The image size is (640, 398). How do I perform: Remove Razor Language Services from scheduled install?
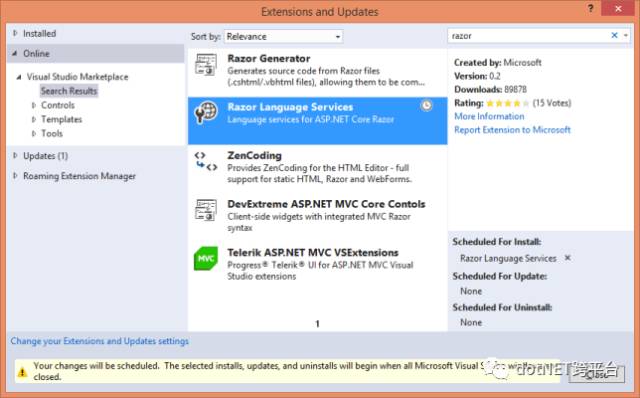click(568, 258)
